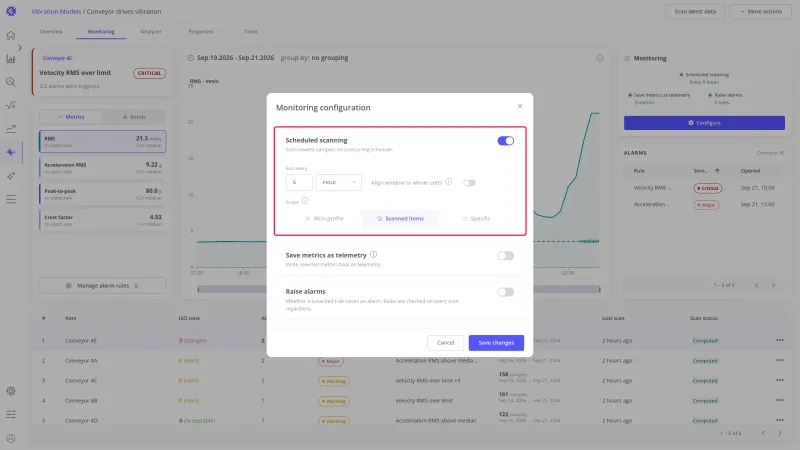Open the sliders icon in sidebar
The height and width of the screenshot is (450, 800).
[x=11, y=414]
